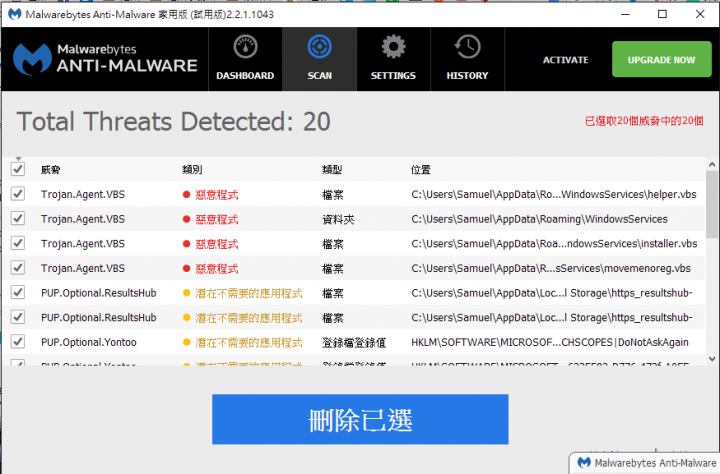Select the installer.vbs file path text

coord(554,243)
